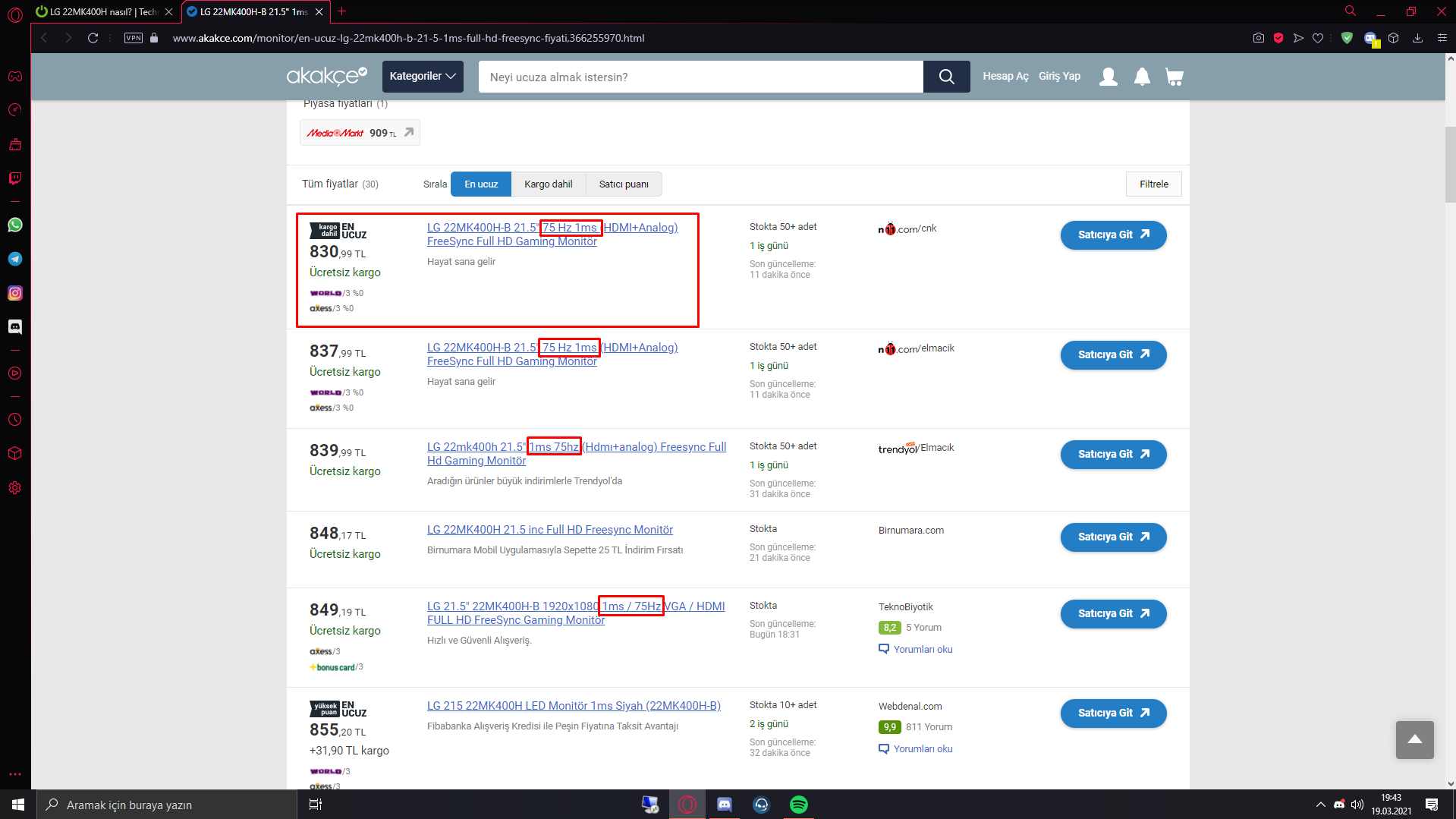Sort prices by Kargo dahil
Viewport: 1456px width, 819px height.
point(549,184)
